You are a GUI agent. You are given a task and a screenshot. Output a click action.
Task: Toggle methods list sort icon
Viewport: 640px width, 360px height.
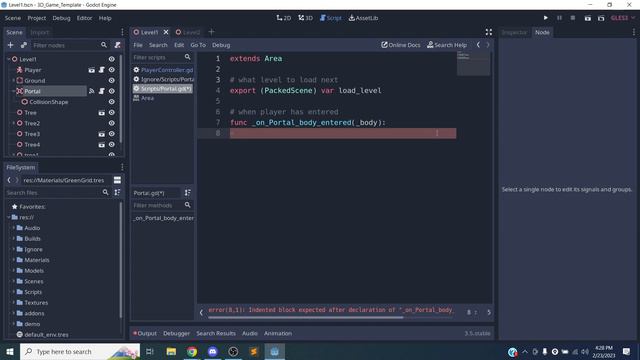pos(187,193)
